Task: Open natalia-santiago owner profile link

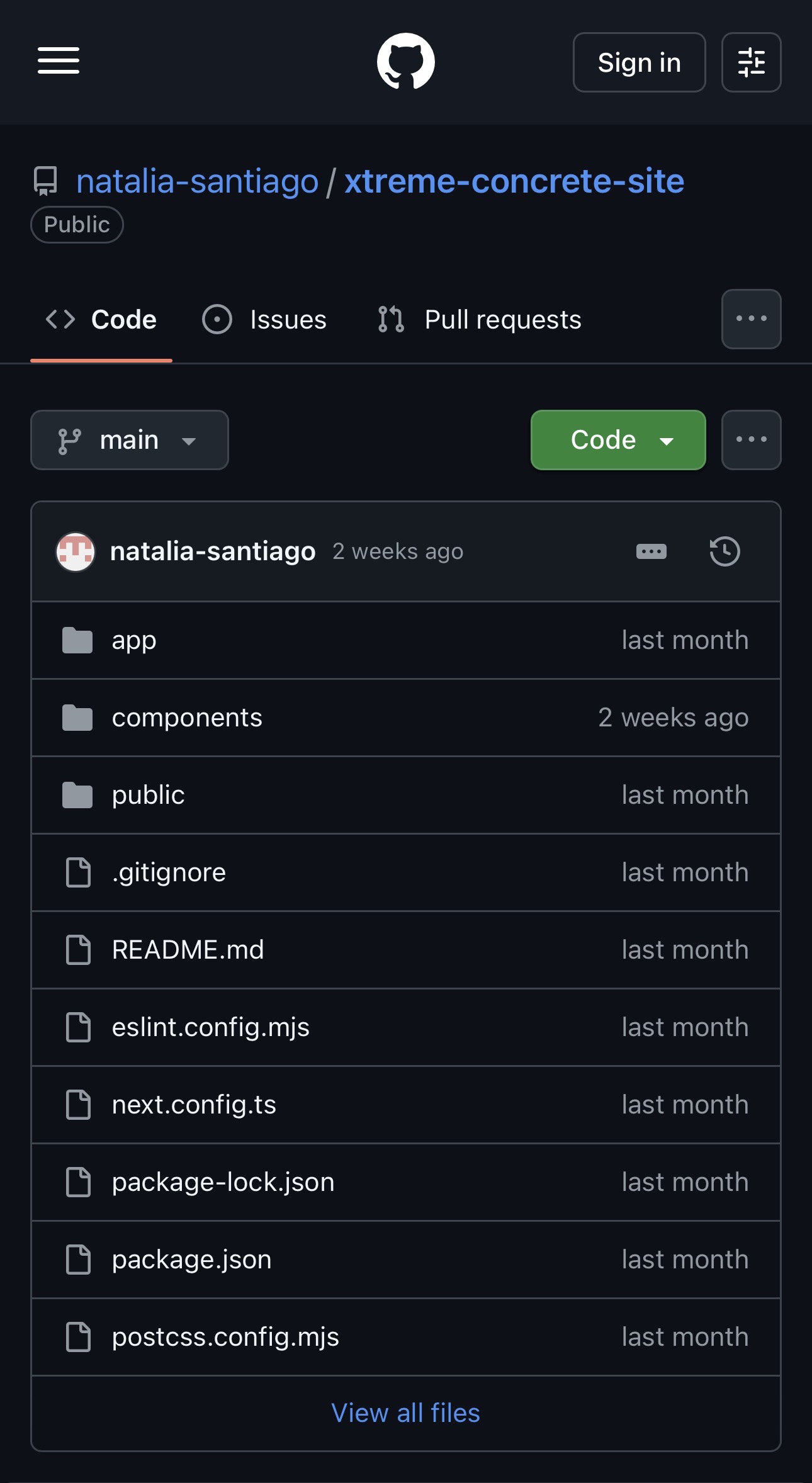Action: pos(197,181)
